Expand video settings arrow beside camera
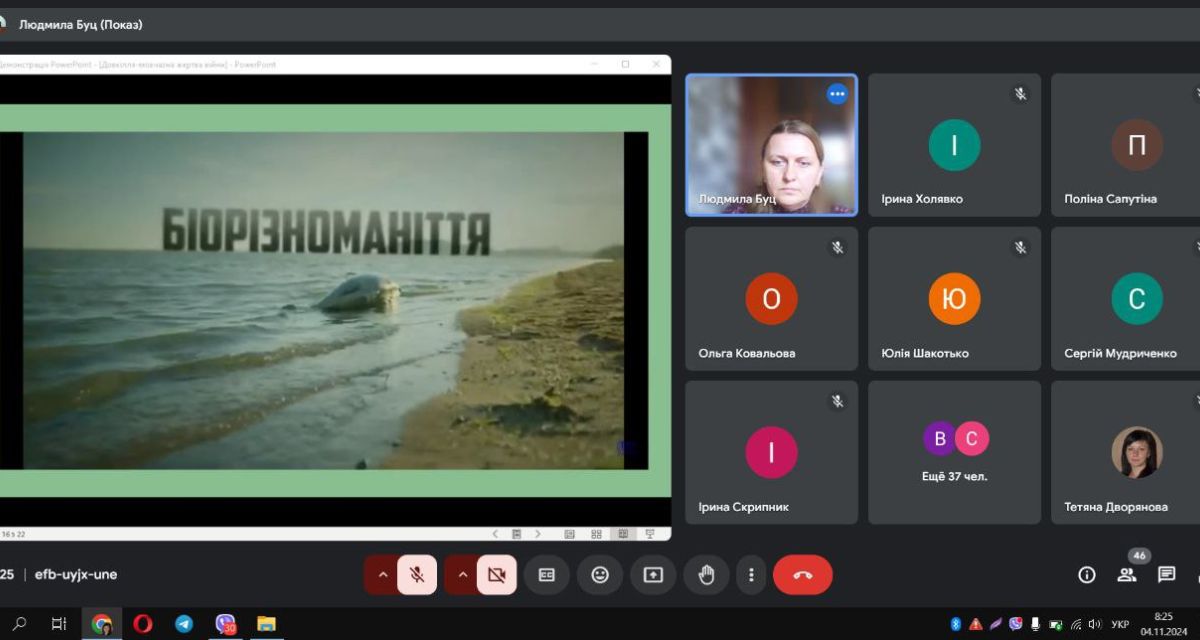Image resolution: width=1200 pixels, height=640 pixels. click(x=461, y=575)
